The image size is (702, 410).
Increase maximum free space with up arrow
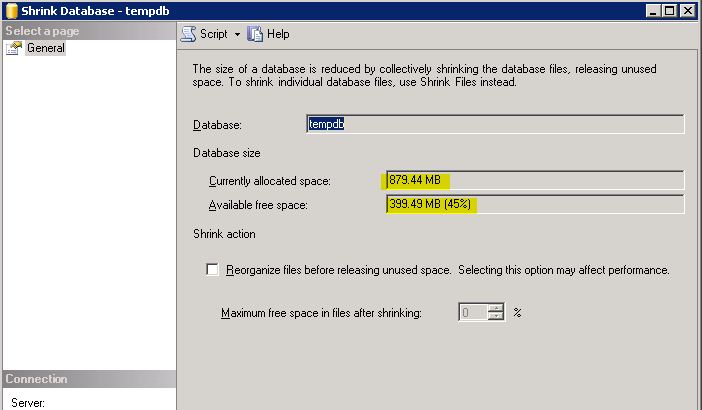pyautogui.click(x=495, y=308)
